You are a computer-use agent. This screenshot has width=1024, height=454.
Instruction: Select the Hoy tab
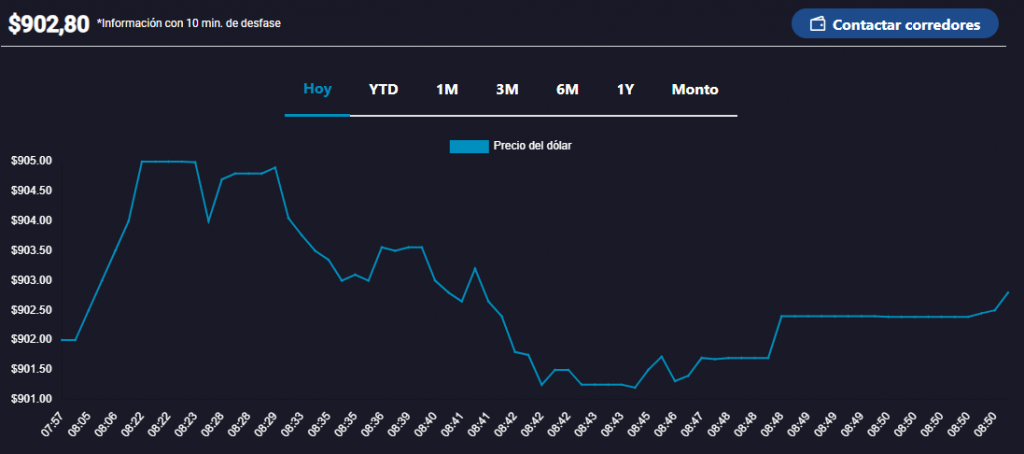(317, 89)
